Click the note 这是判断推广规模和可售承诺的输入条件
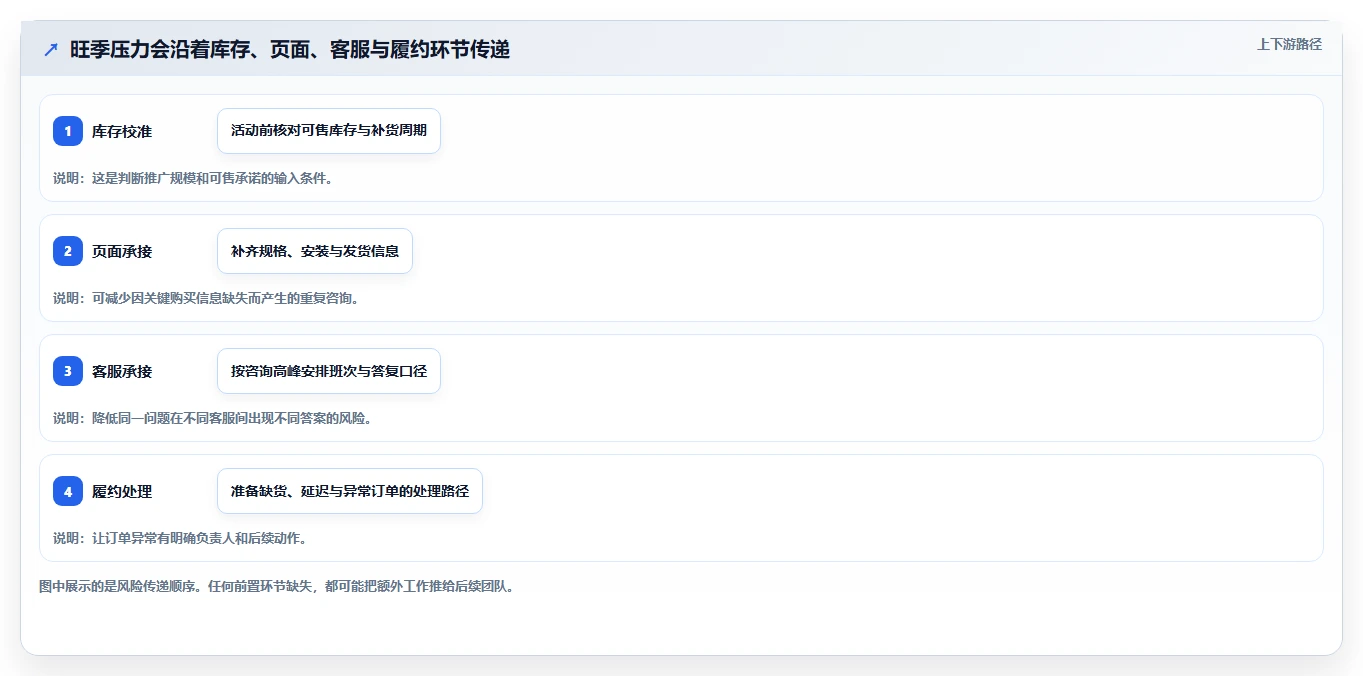1363x676 pixels. point(192,178)
